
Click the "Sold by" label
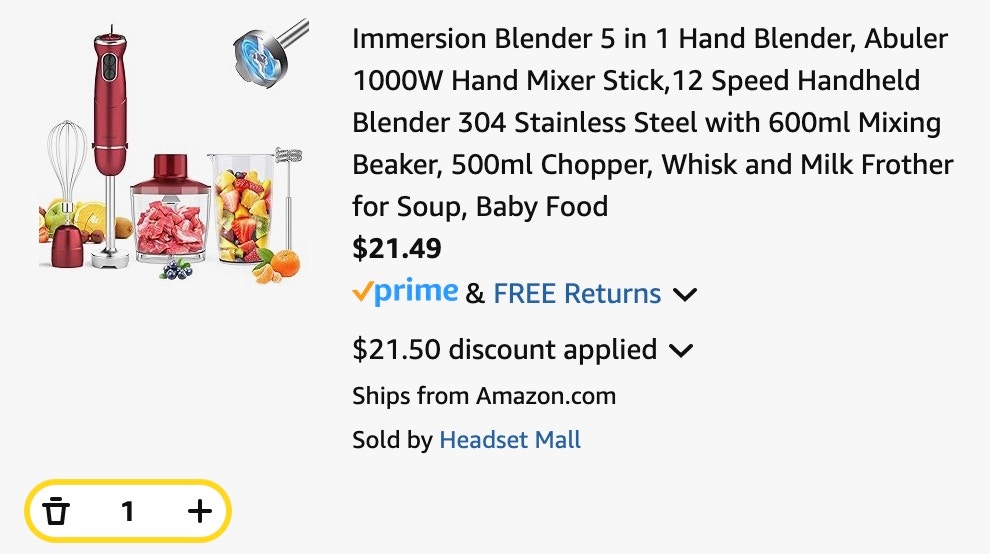(392, 440)
